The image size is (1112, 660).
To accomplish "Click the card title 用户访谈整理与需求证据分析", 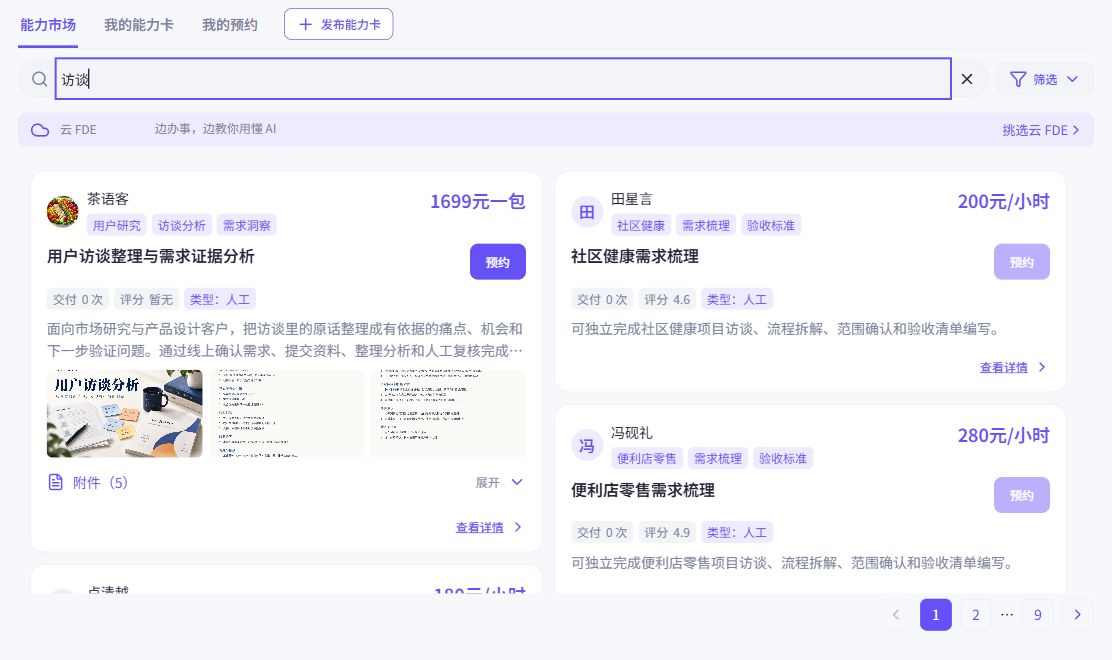I will (x=150, y=257).
